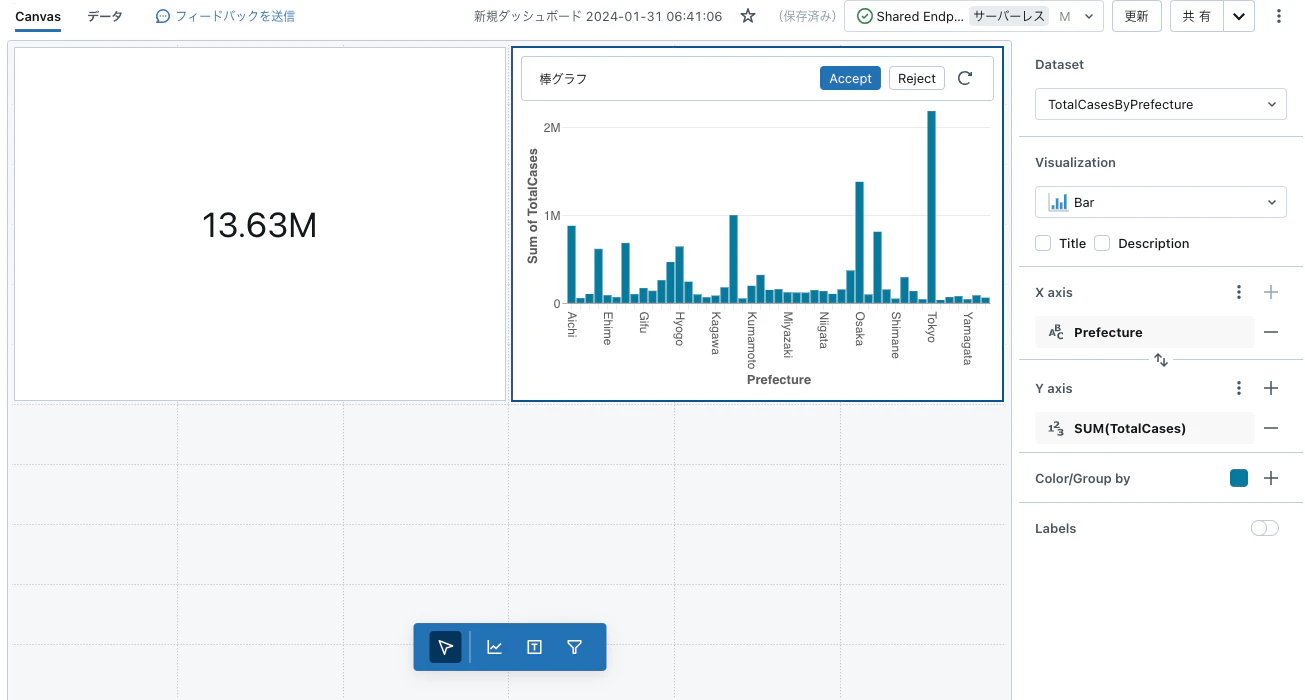Regenerate the suggested bar chart
Image resolution: width=1305 pixels, height=700 pixels.
click(965, 78)
